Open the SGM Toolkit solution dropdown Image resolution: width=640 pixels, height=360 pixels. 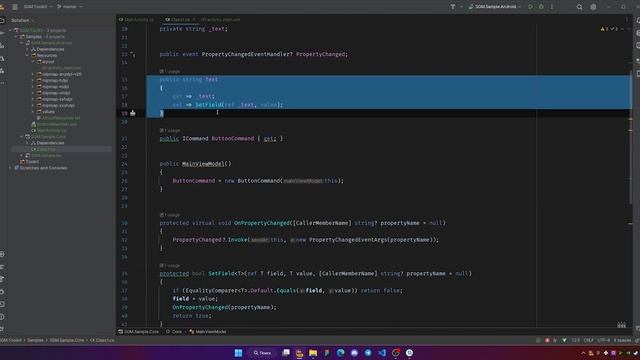point(38,7)
